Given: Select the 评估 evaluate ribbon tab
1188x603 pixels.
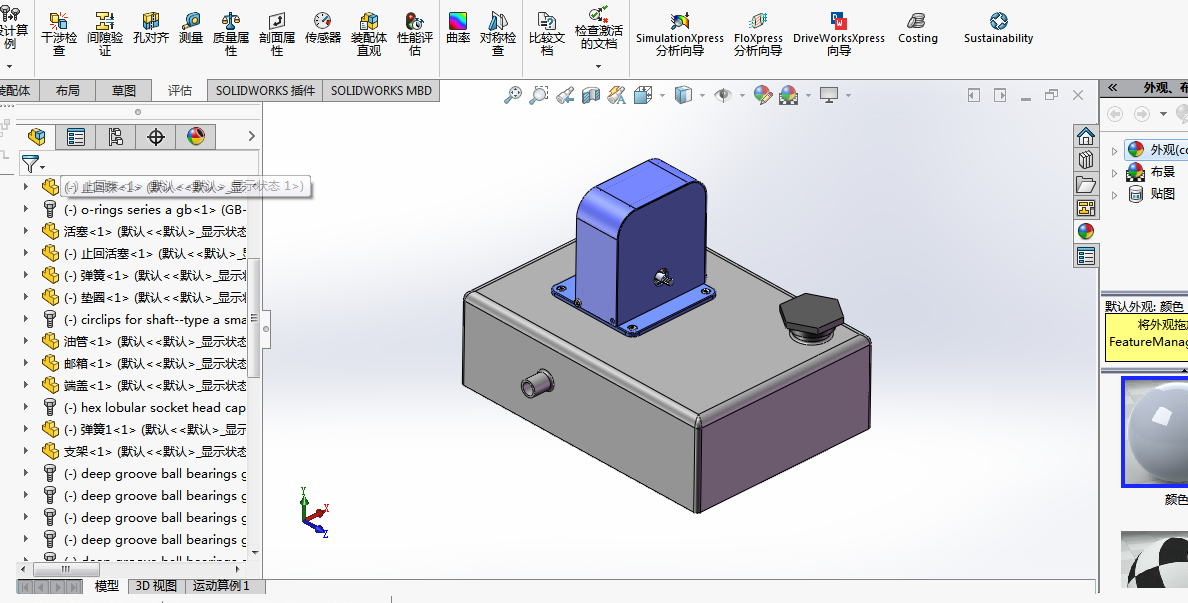Looking at the screenshot, I should pyautogui.click(x=180, y=90).
